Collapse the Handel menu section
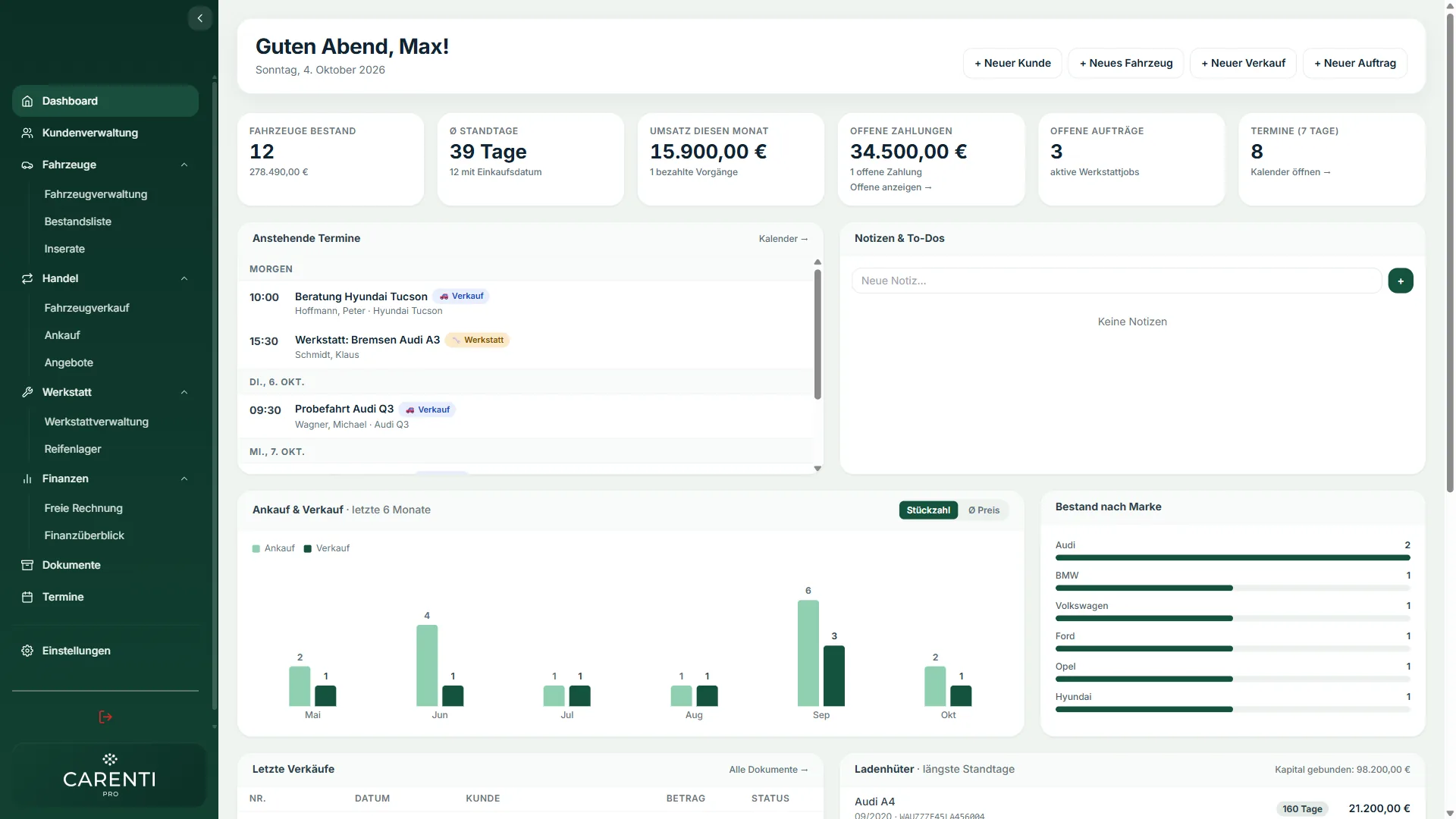 coord(184,278)
